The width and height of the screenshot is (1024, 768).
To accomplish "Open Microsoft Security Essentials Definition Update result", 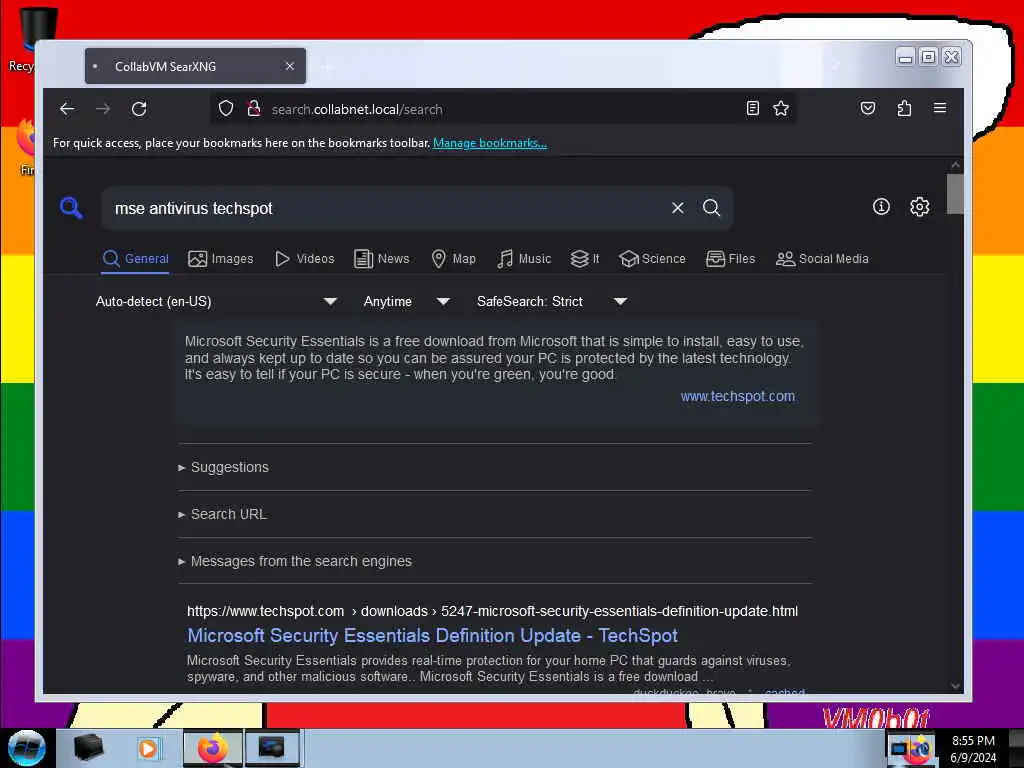I will [432, 635].
